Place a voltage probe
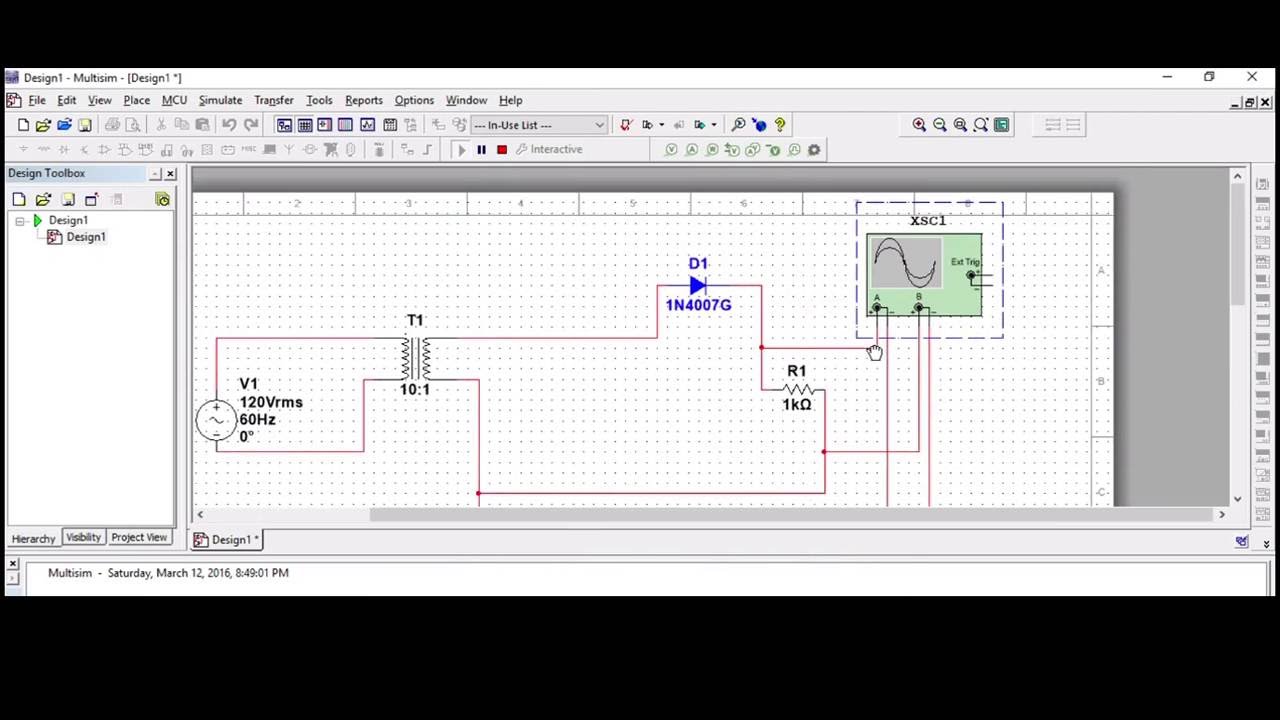Screen dimensions: 1280x720 (x=671, y=150)
